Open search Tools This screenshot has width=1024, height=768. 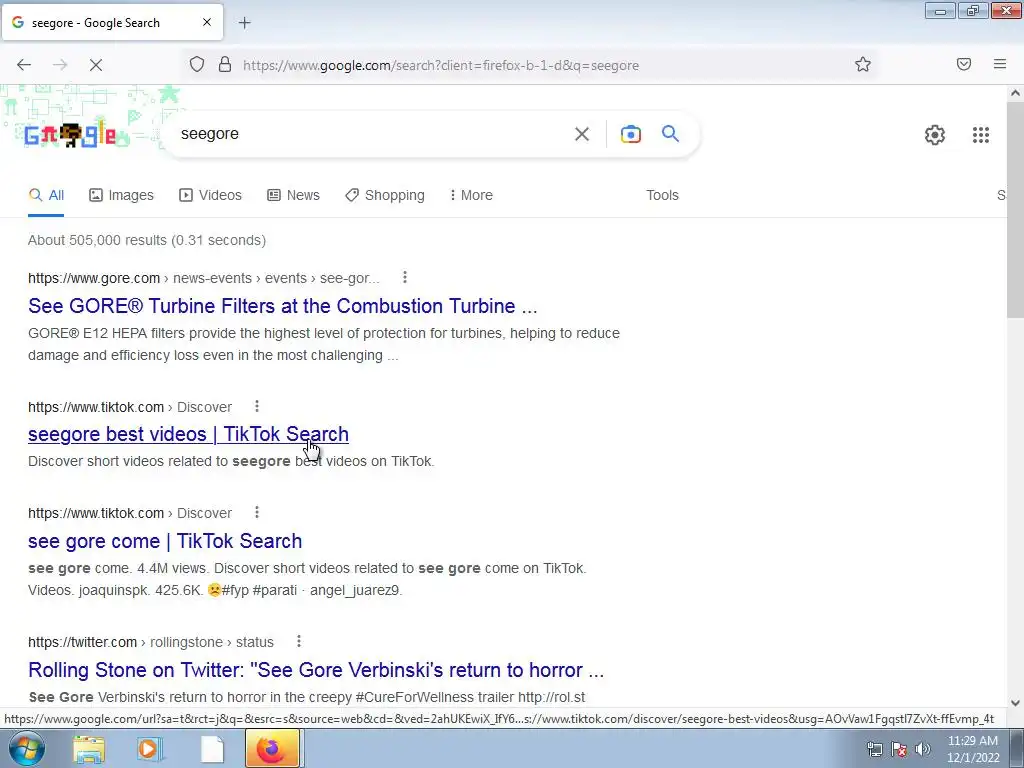[662, 195]
